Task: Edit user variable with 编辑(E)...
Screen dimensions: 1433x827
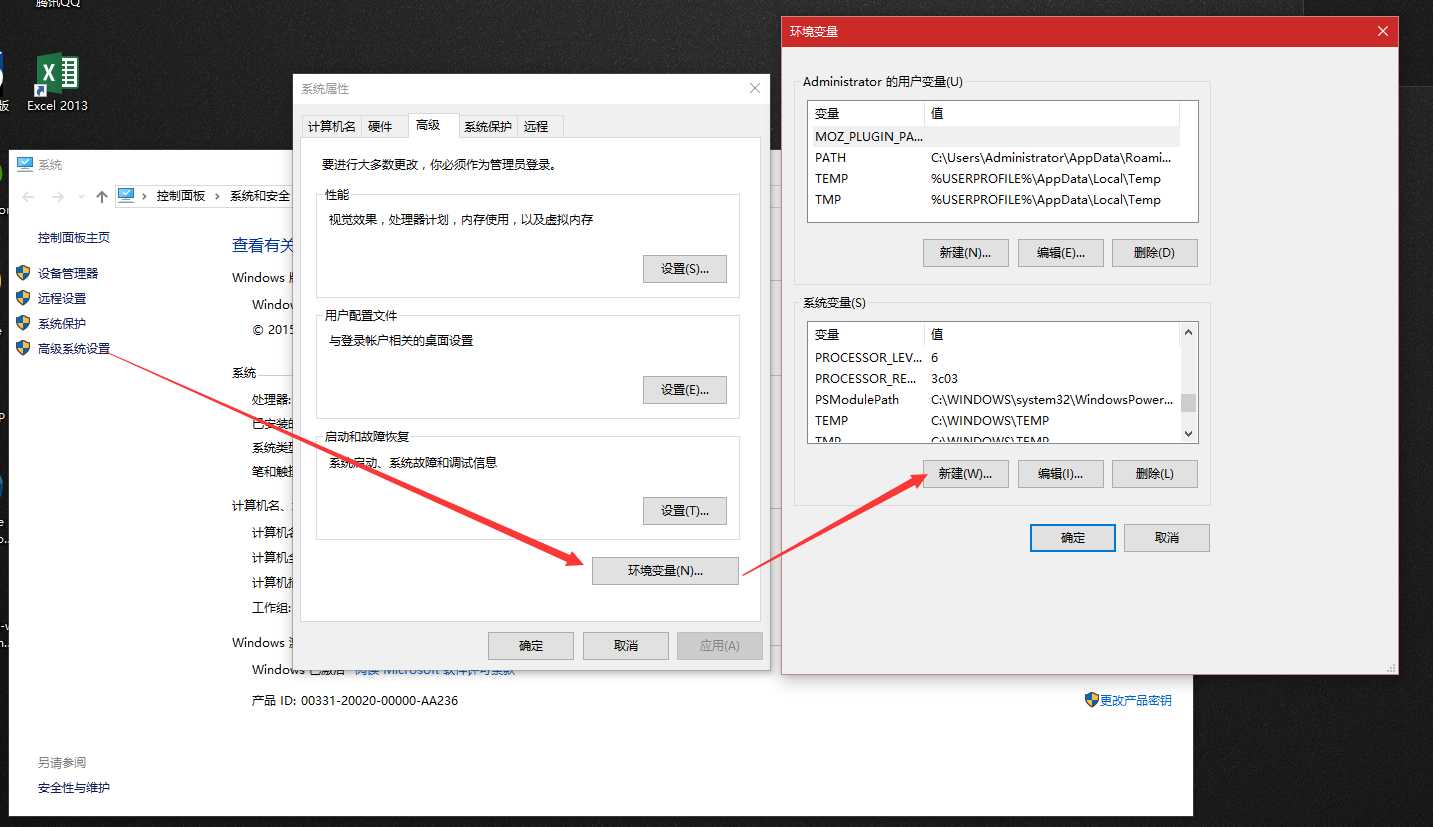Action: [x=1060, y=253]
